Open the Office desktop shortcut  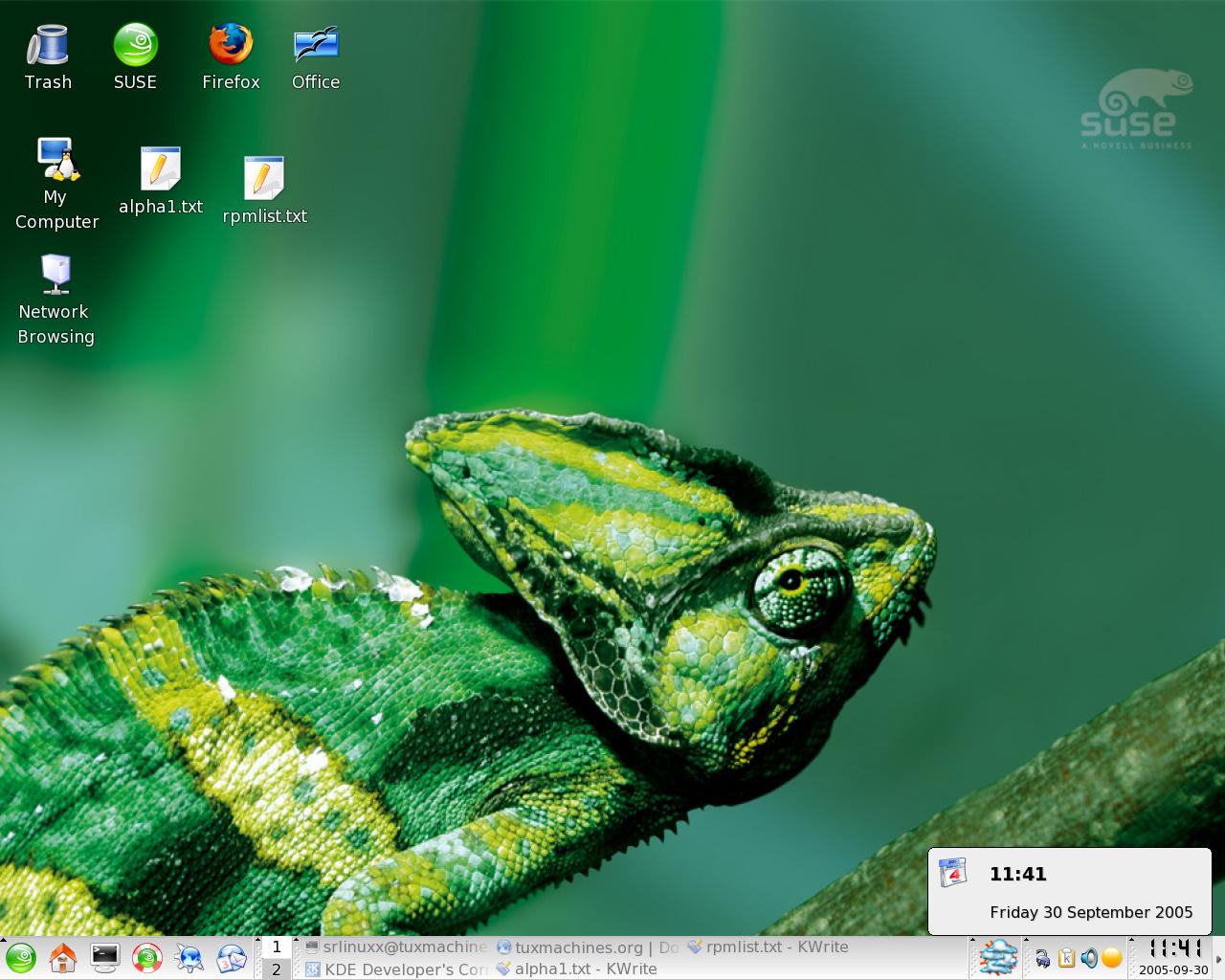point(316,57)
